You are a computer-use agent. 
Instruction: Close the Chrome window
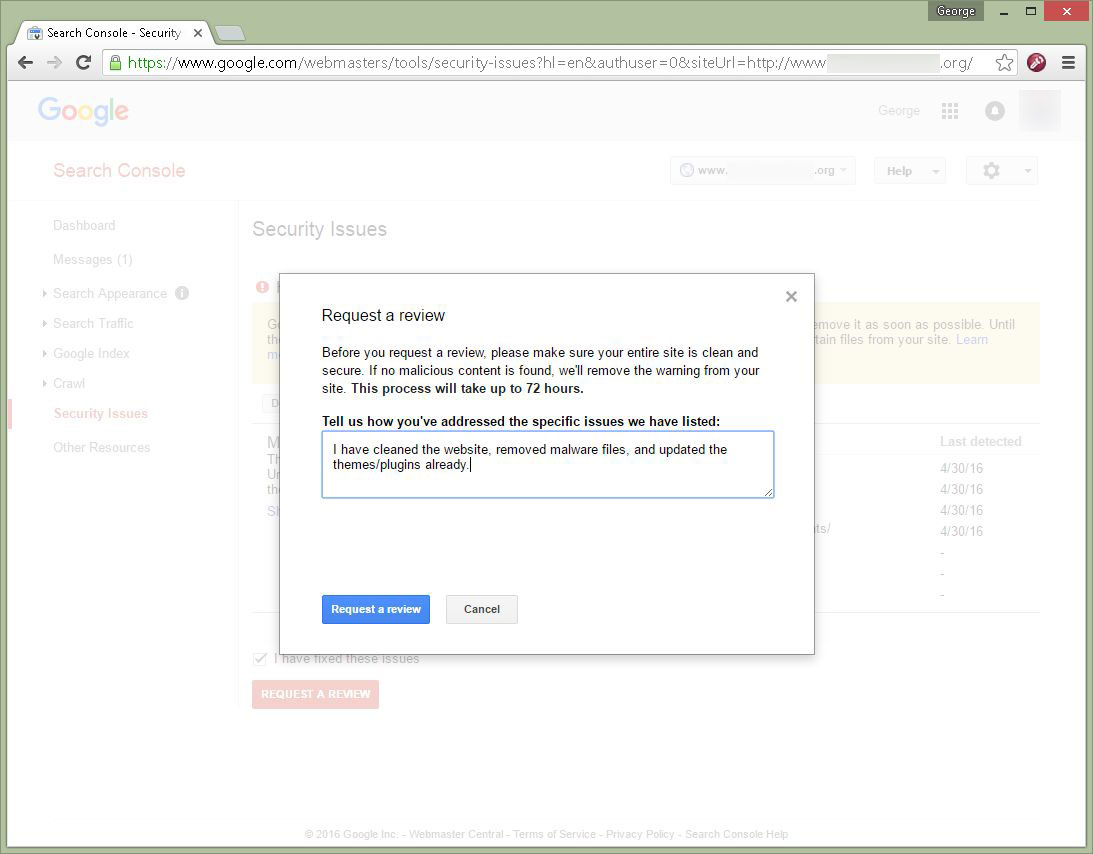(x=1067, y=12)
